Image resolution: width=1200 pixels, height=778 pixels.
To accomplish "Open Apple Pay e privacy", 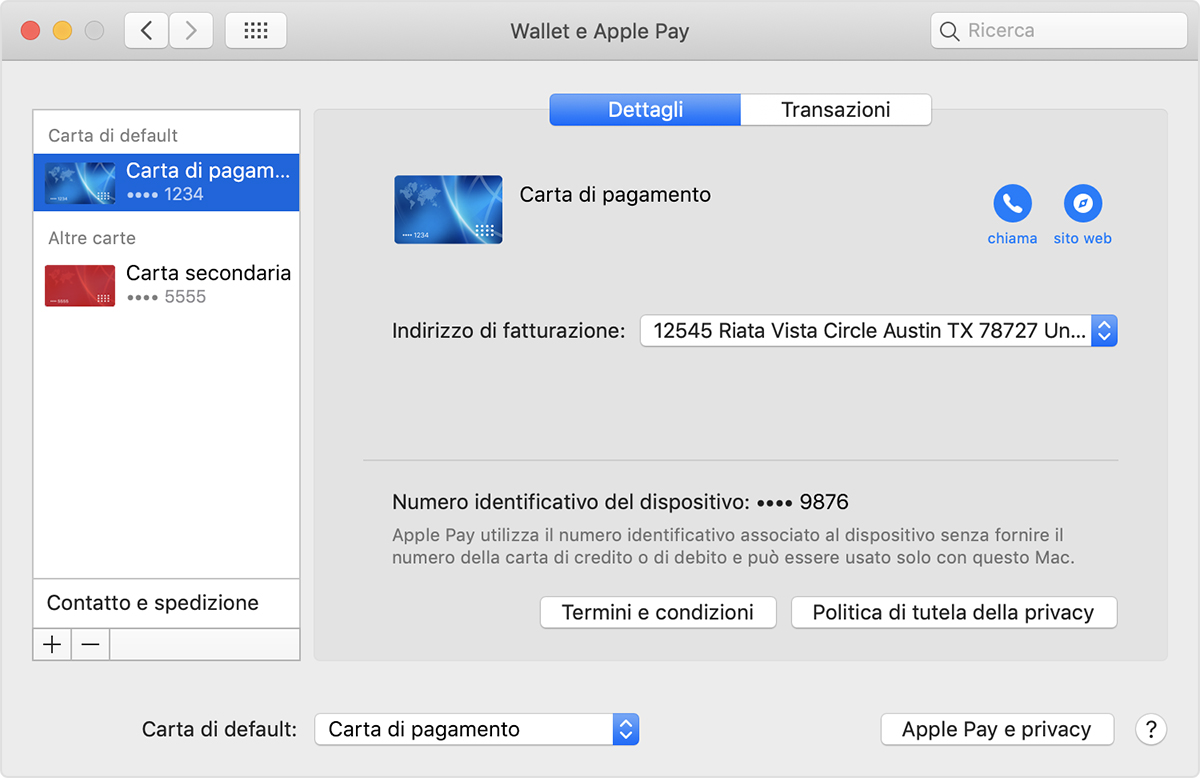I will (x=996, y=729).
